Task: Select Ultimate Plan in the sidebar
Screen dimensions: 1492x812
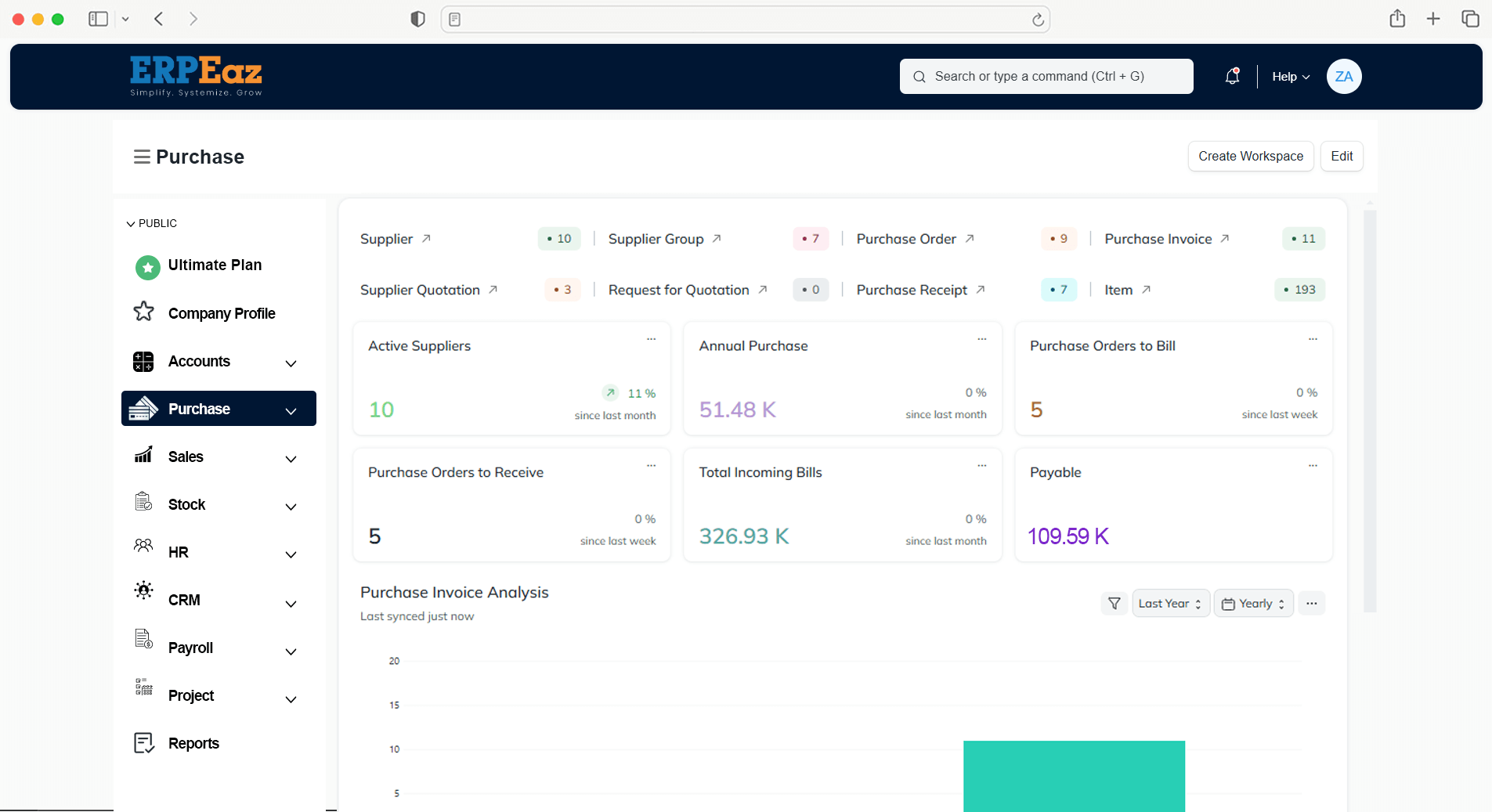Action: [215, 265]
